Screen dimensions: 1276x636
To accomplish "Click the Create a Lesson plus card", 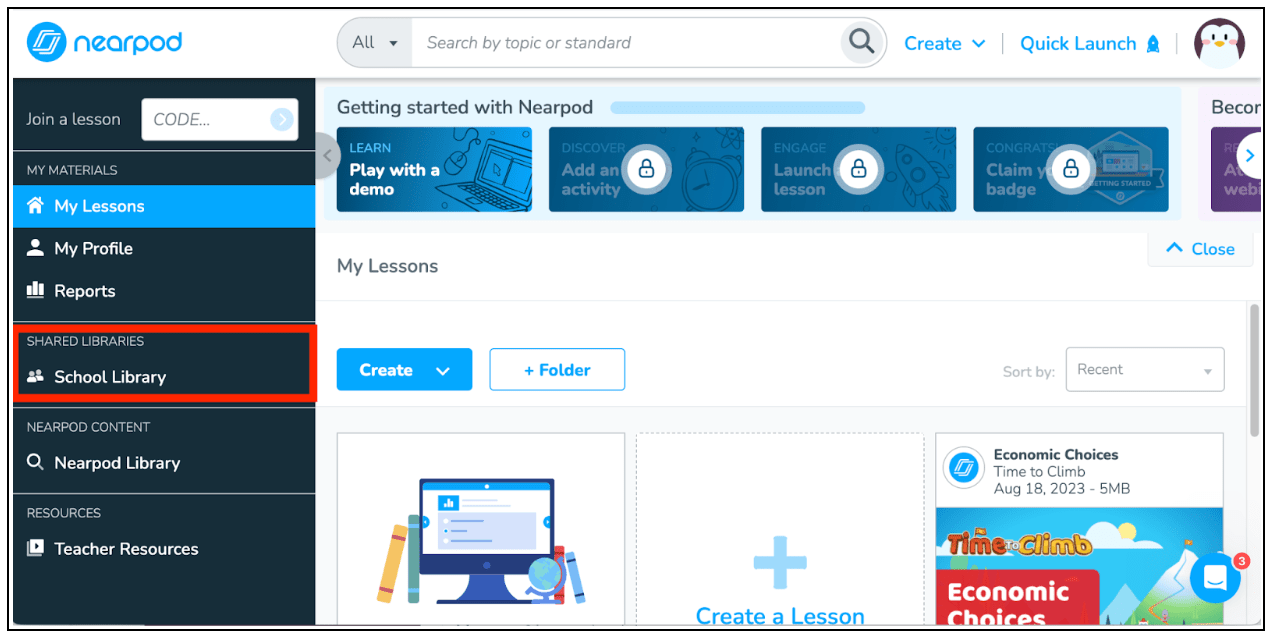I will pos(780,530).
